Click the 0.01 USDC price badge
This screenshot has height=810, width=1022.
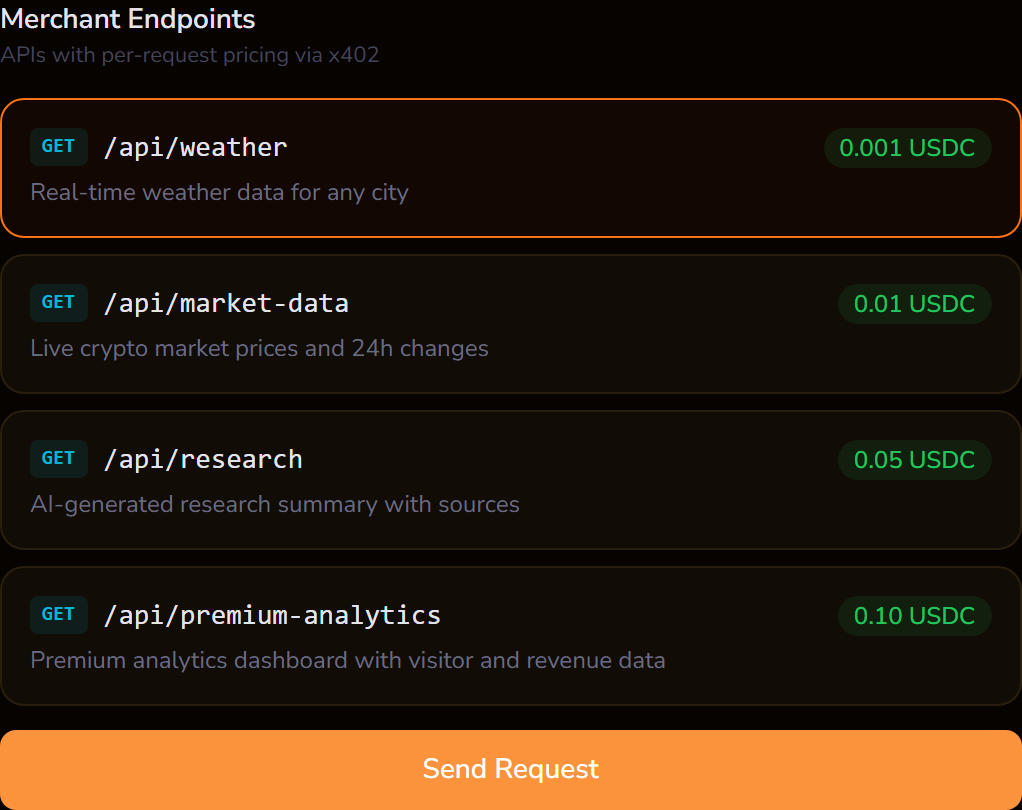pos(913,303)
